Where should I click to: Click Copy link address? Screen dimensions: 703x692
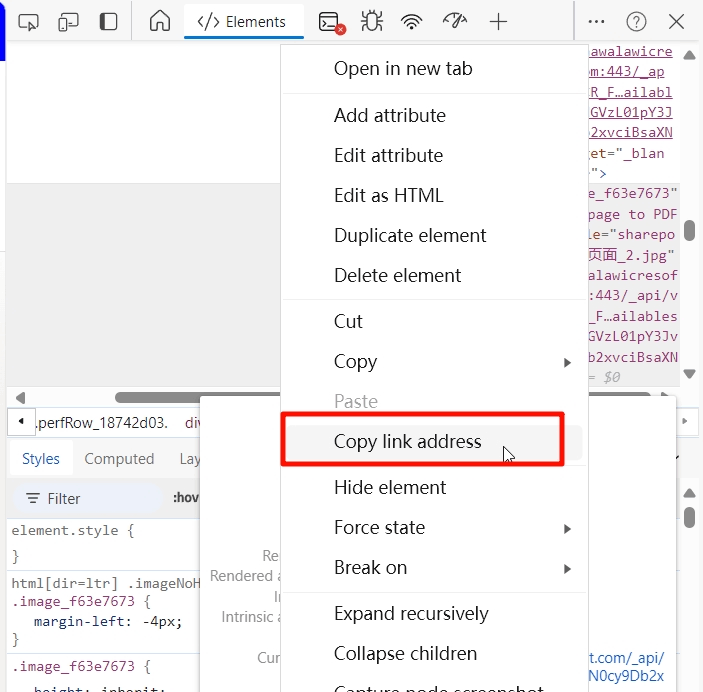(434, 442)
